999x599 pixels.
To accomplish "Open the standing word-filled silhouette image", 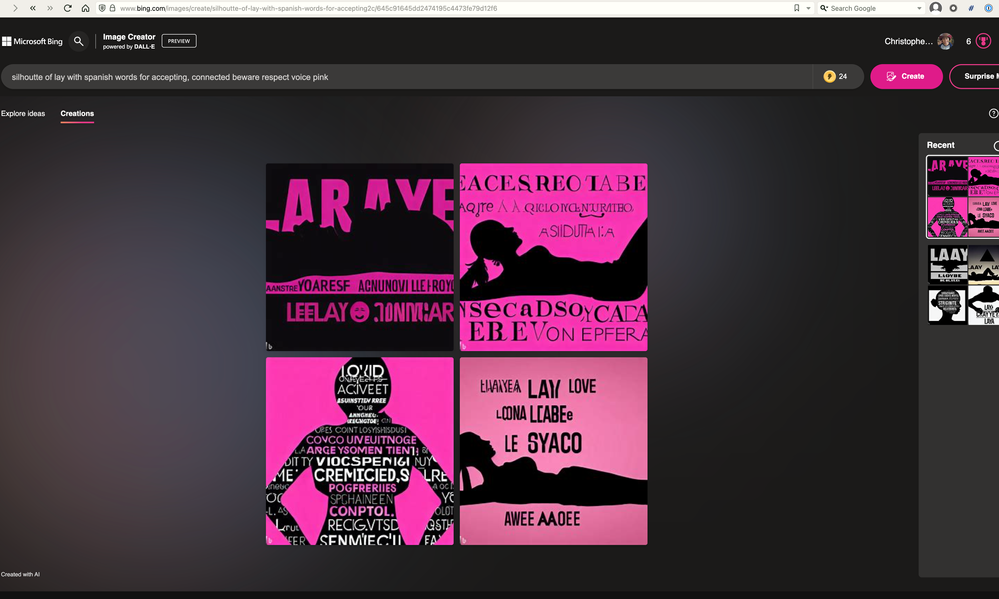I will (359, 451).
